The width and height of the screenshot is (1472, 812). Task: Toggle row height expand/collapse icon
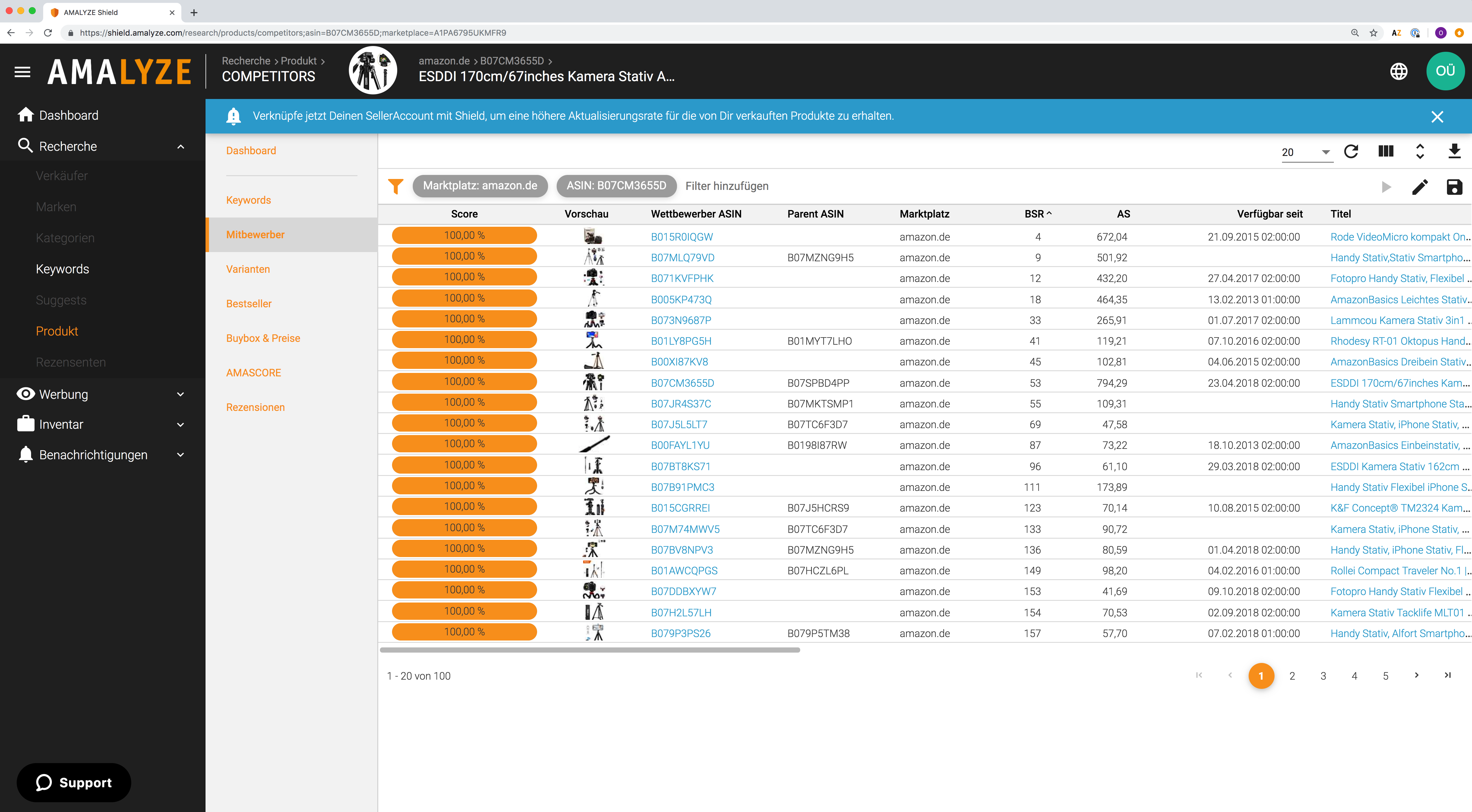click(1420, 151)
